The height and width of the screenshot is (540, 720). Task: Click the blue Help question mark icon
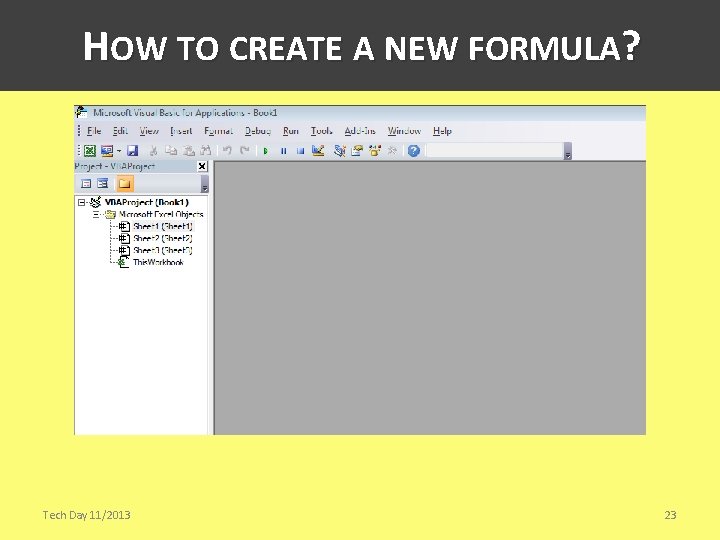click(x=414, y=151)
